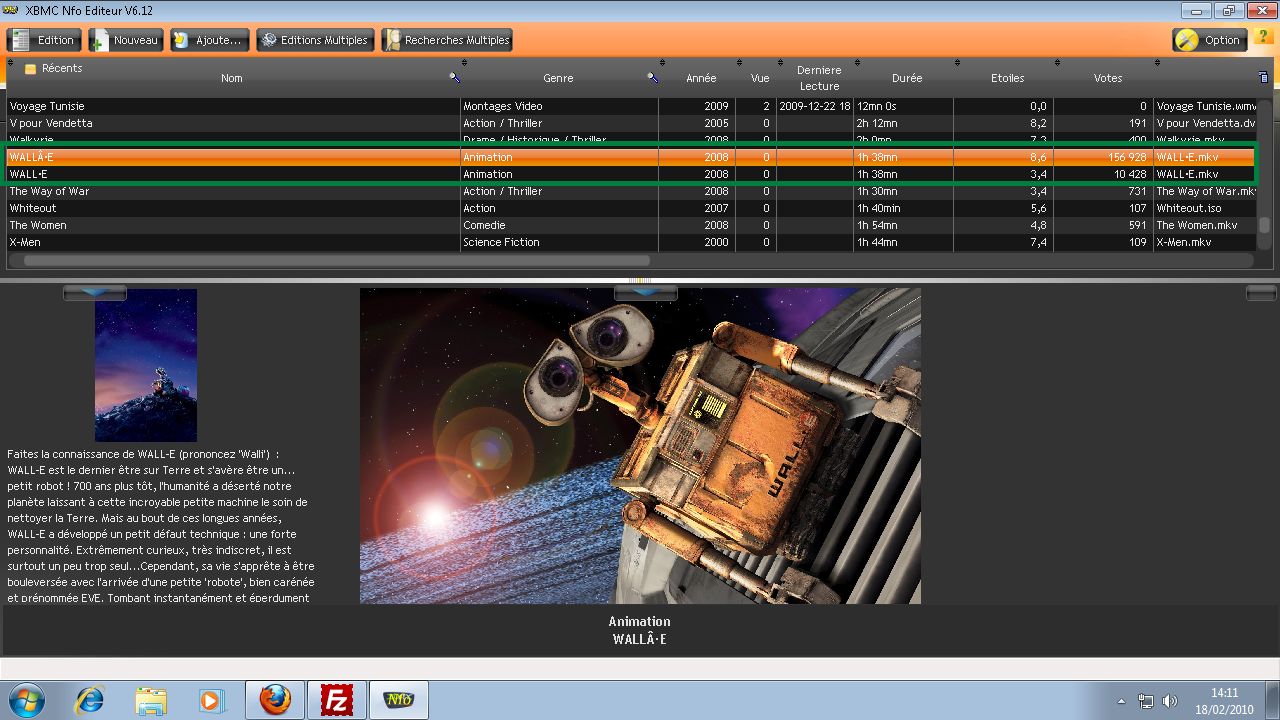Image resolution: width=1280 pixels, height=720 pixels.
Task: Open the network tray icon
Action: (1146, 701)
